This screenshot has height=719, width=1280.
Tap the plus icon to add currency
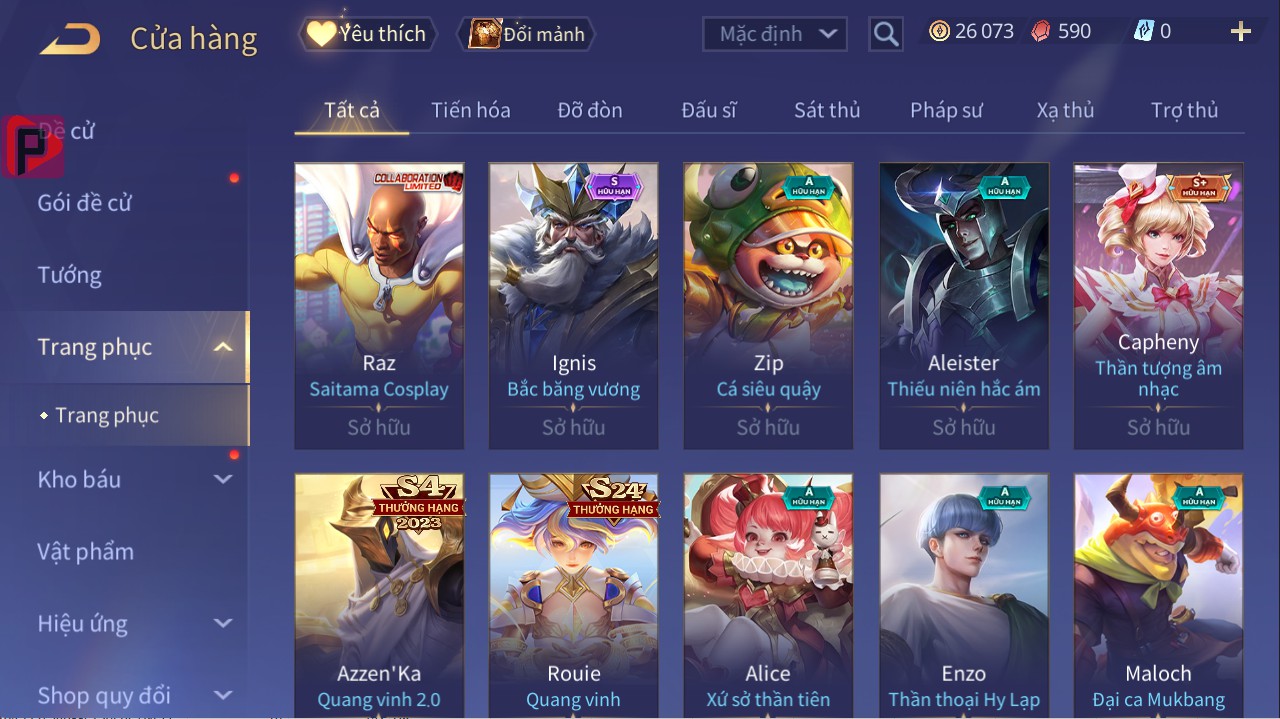point(1241,32)
